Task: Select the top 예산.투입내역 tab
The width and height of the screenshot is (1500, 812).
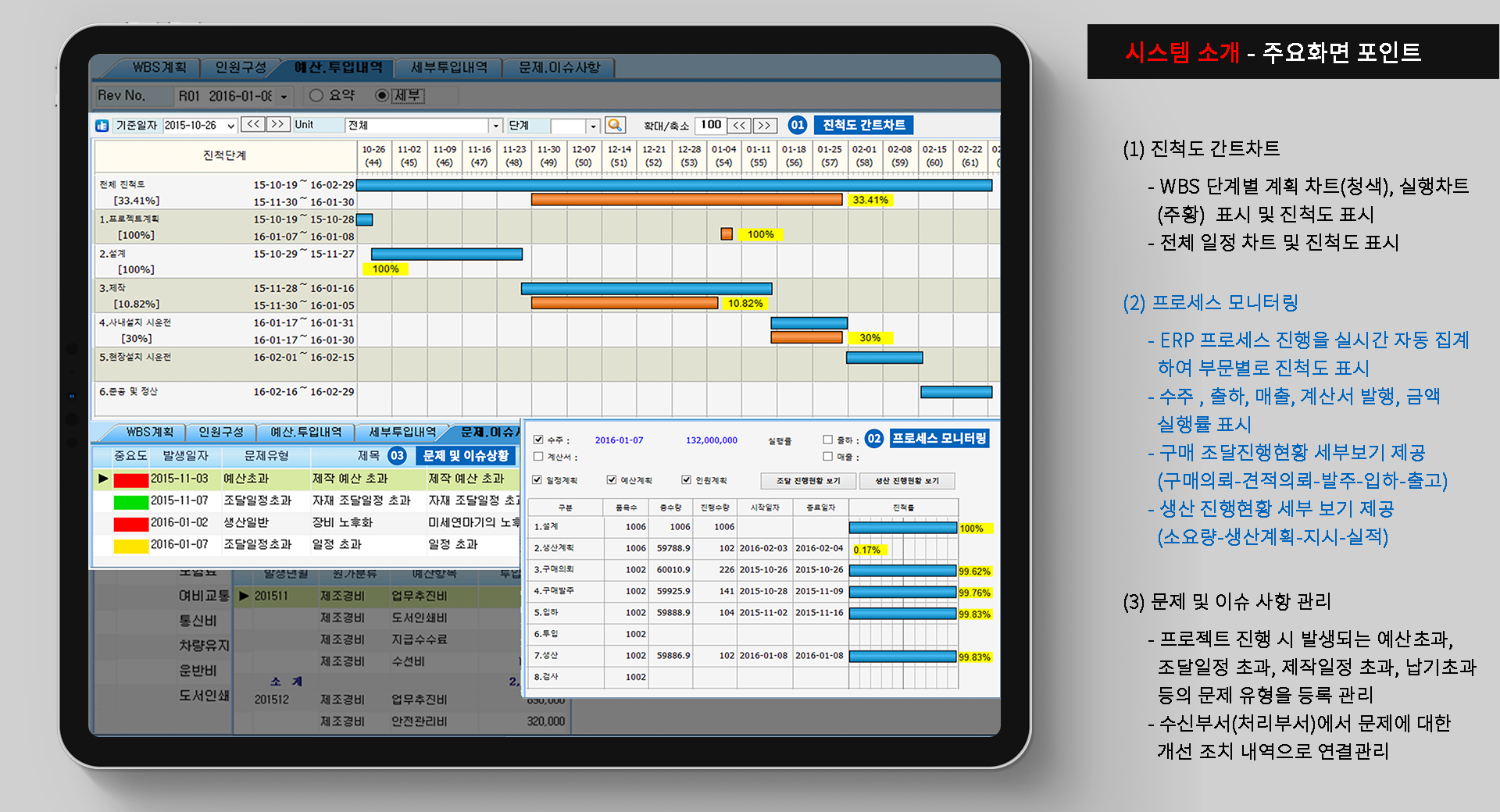Action: point(338,68)
